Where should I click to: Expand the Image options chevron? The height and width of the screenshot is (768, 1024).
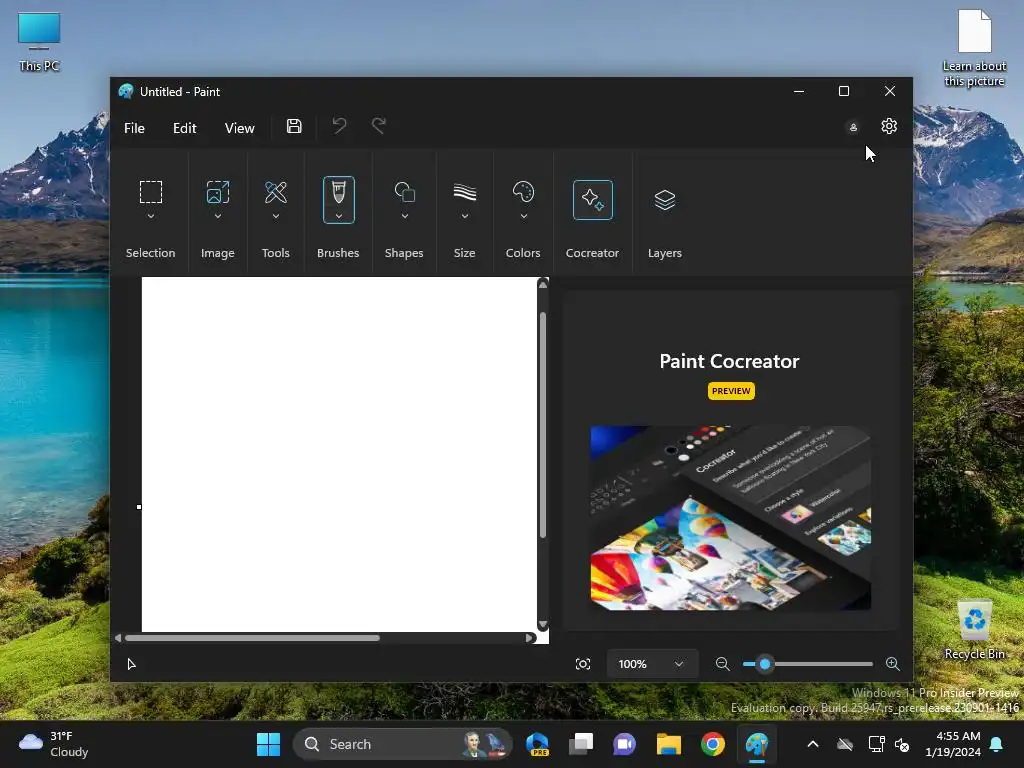[217, 216]
